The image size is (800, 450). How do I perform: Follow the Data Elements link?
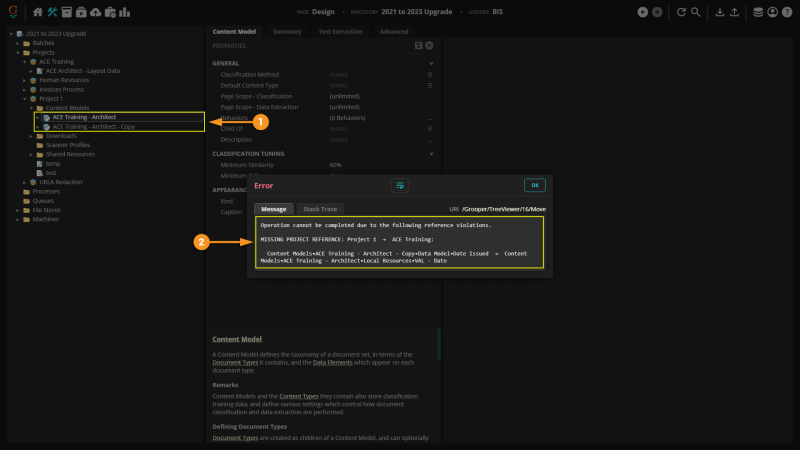point(332,363)
